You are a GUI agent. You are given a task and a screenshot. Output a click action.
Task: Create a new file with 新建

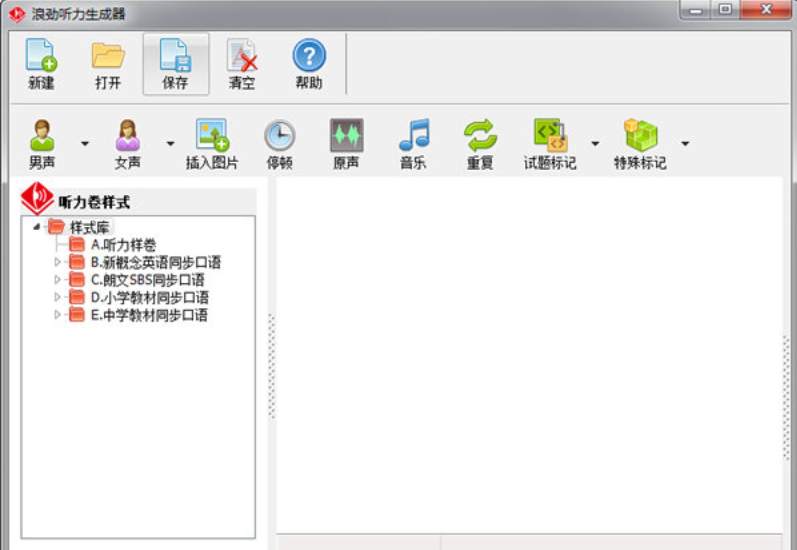coord(41,65)
